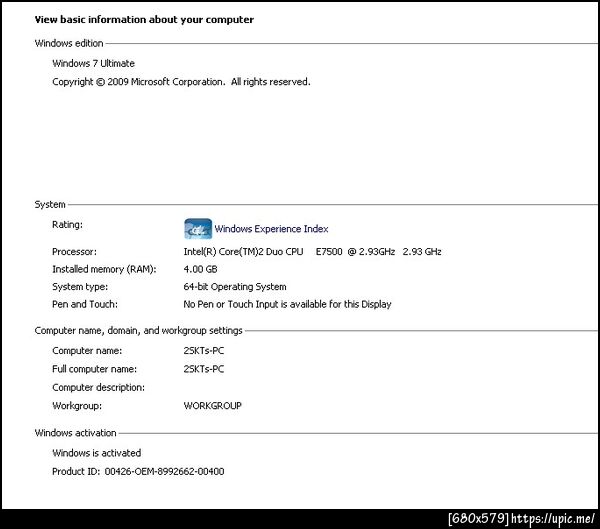600x529 pixels.
Task: Click the '4.00 GB' memory value
Action: (x=201, y=269)
